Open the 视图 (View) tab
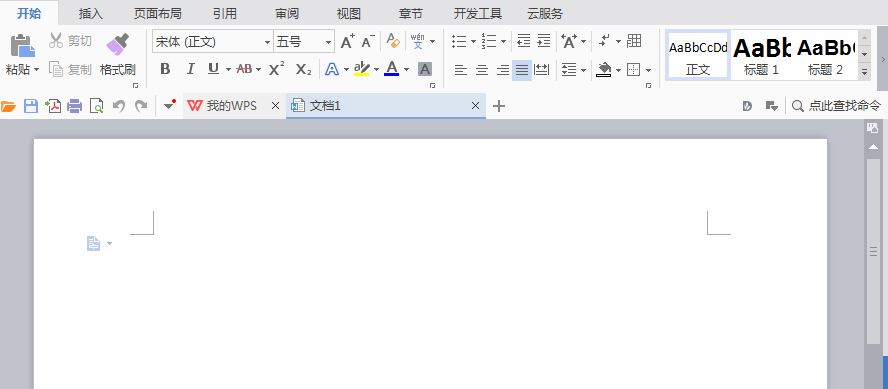This screenshot has width=888, height=389. [x=348, y=14]
